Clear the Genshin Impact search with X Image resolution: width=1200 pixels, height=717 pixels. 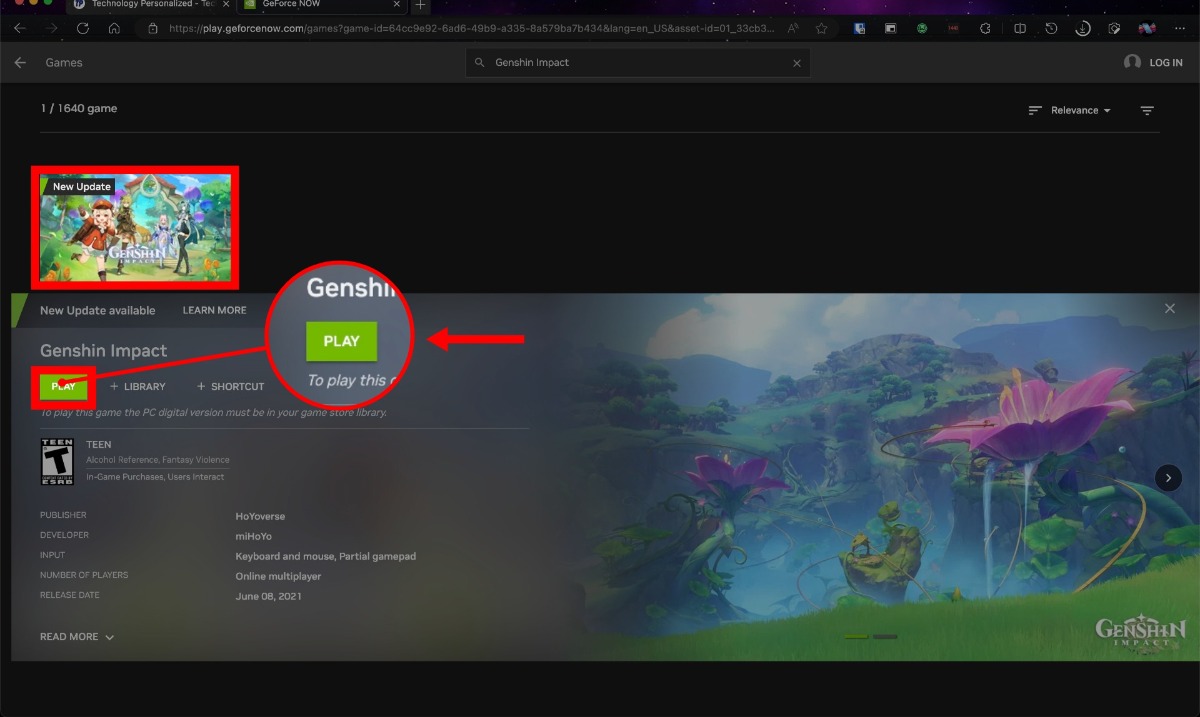point(797,63)
